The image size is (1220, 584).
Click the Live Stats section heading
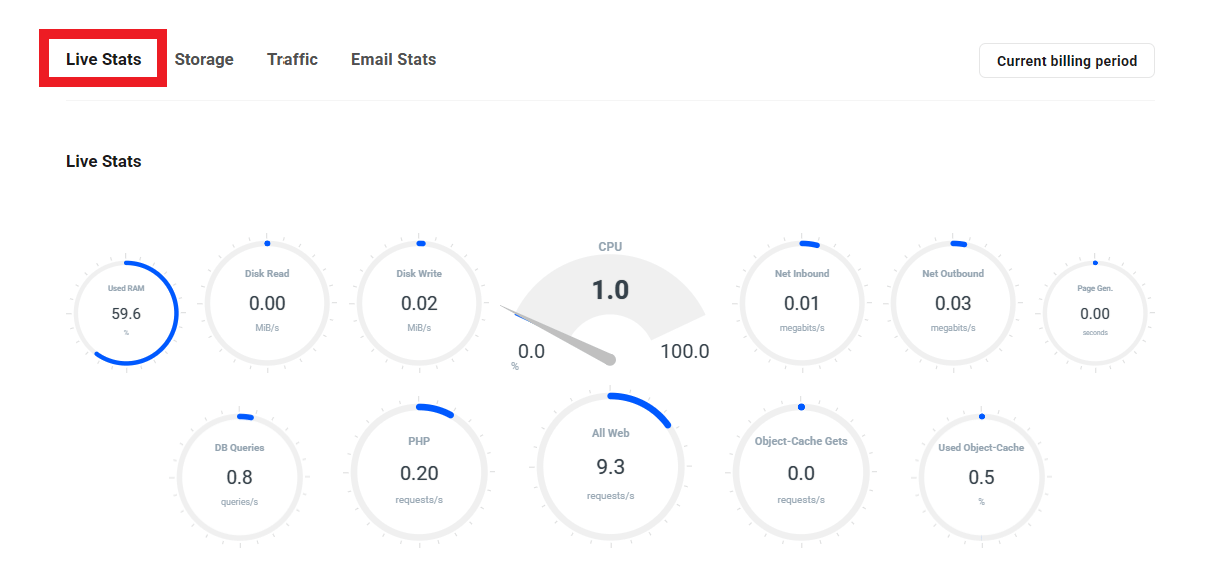tap(104, 161)
